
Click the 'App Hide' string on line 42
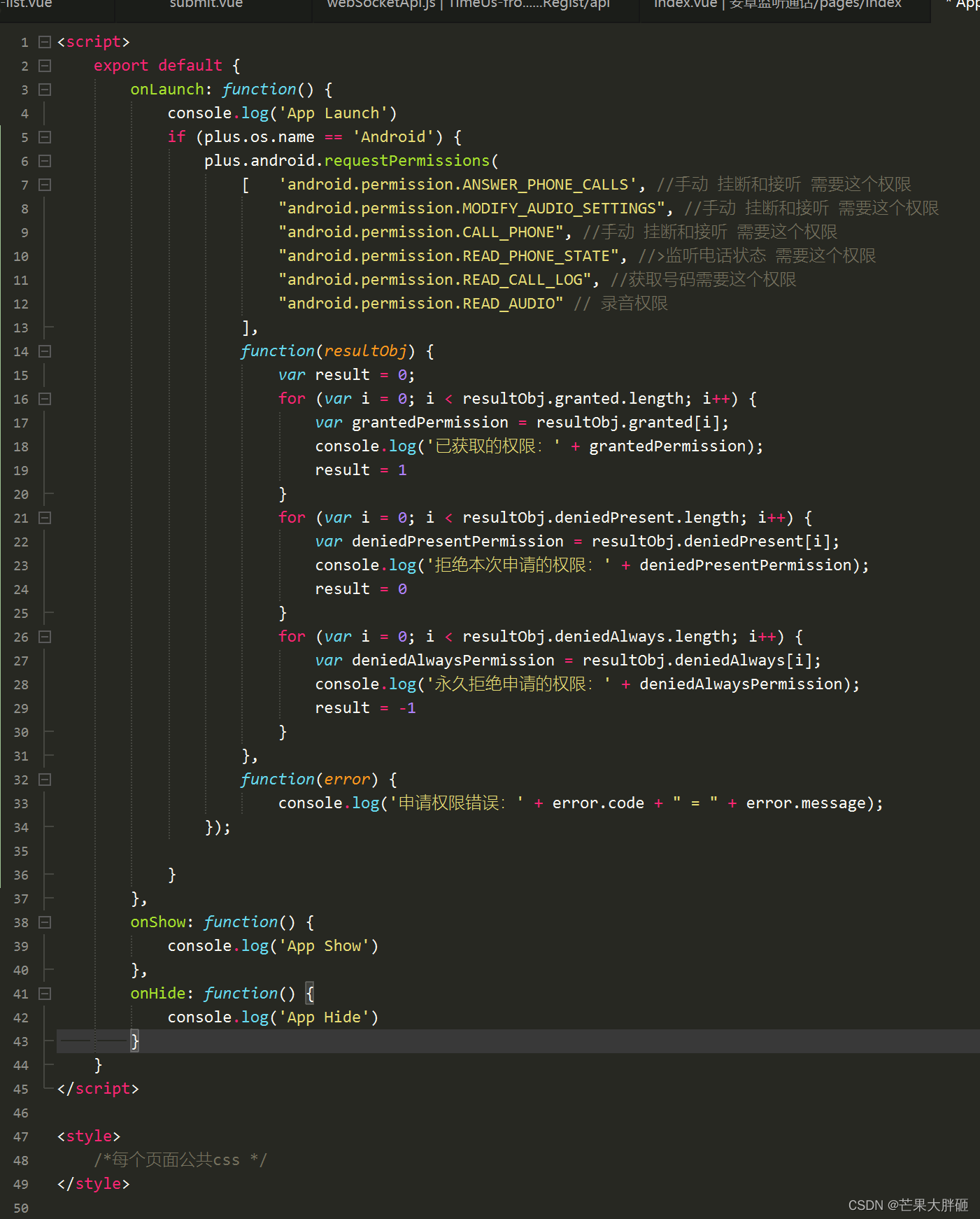click(x=324, y=1017)
